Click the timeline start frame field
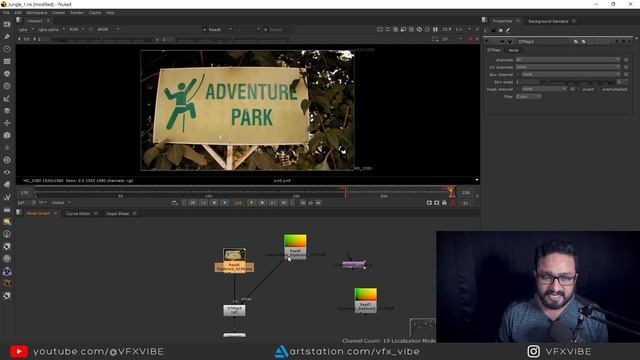640x360 pixels. tap(24, 192)
